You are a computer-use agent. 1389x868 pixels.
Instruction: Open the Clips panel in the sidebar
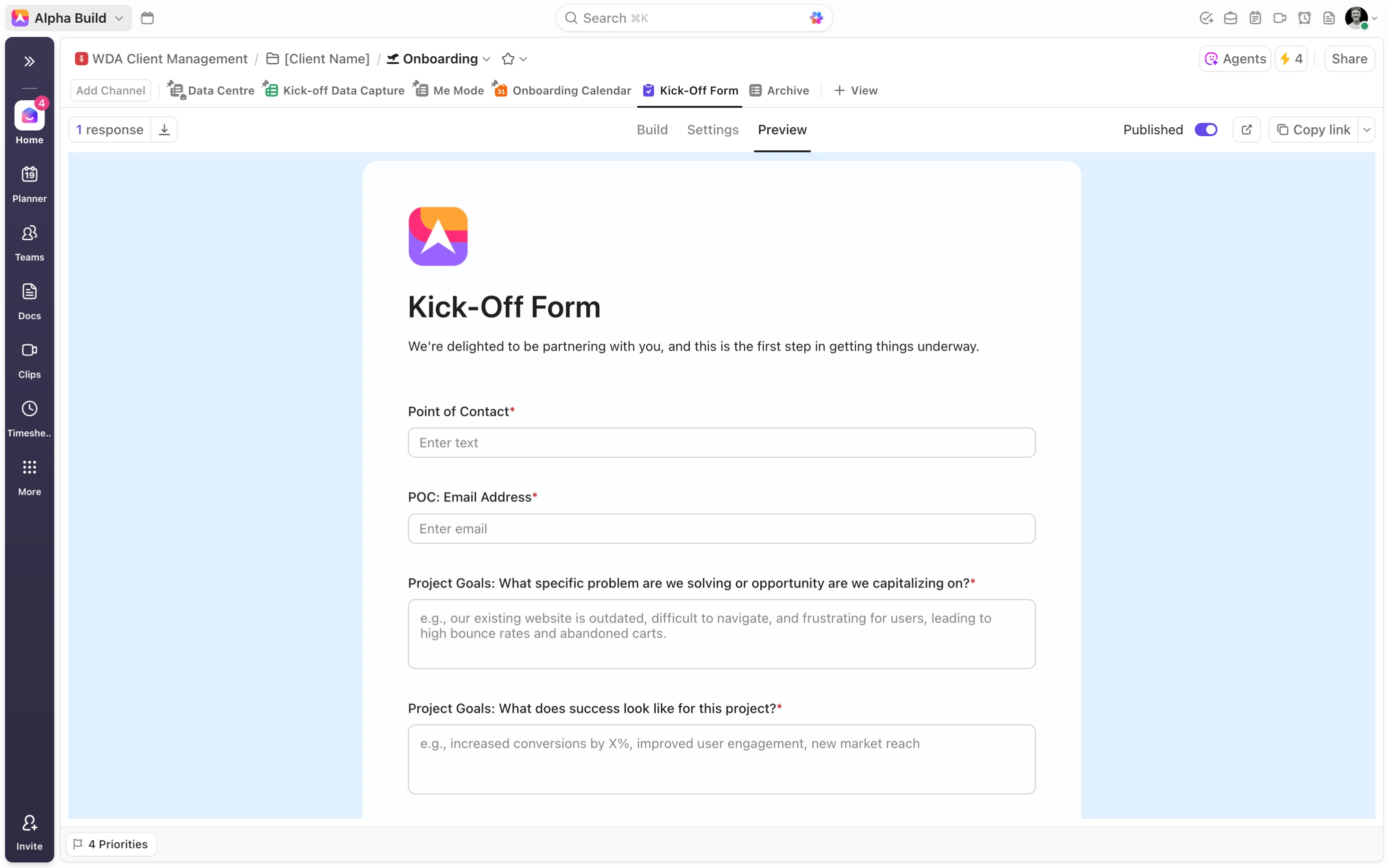[x=29, y=360]
